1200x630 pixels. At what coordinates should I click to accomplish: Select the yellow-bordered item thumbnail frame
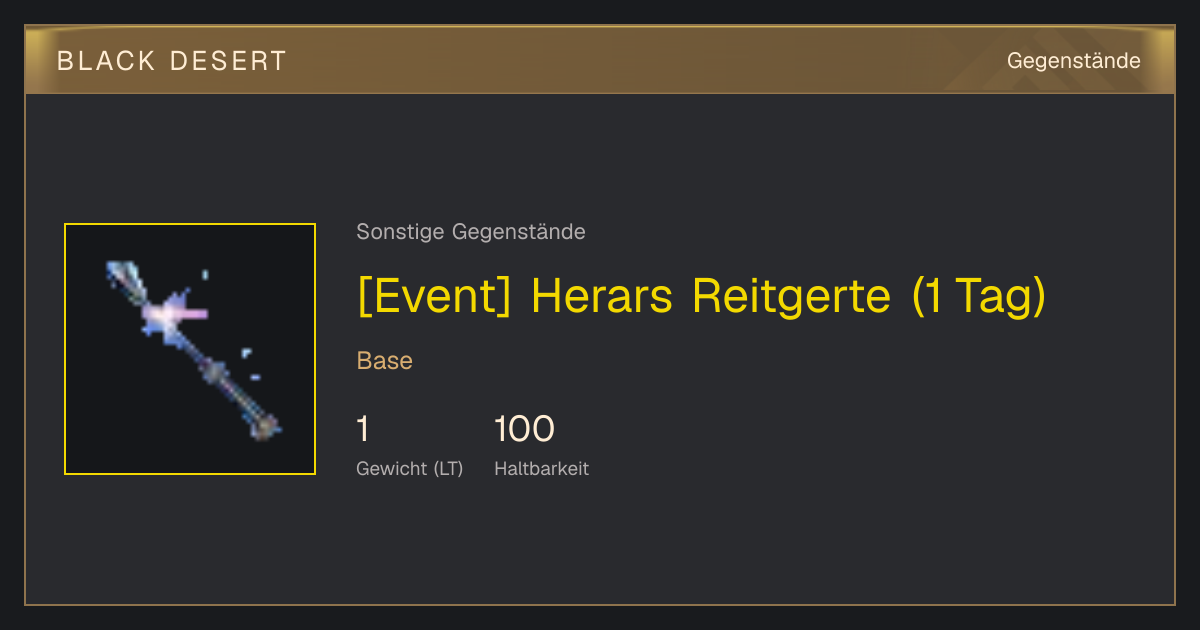click(x=190, y=349)
